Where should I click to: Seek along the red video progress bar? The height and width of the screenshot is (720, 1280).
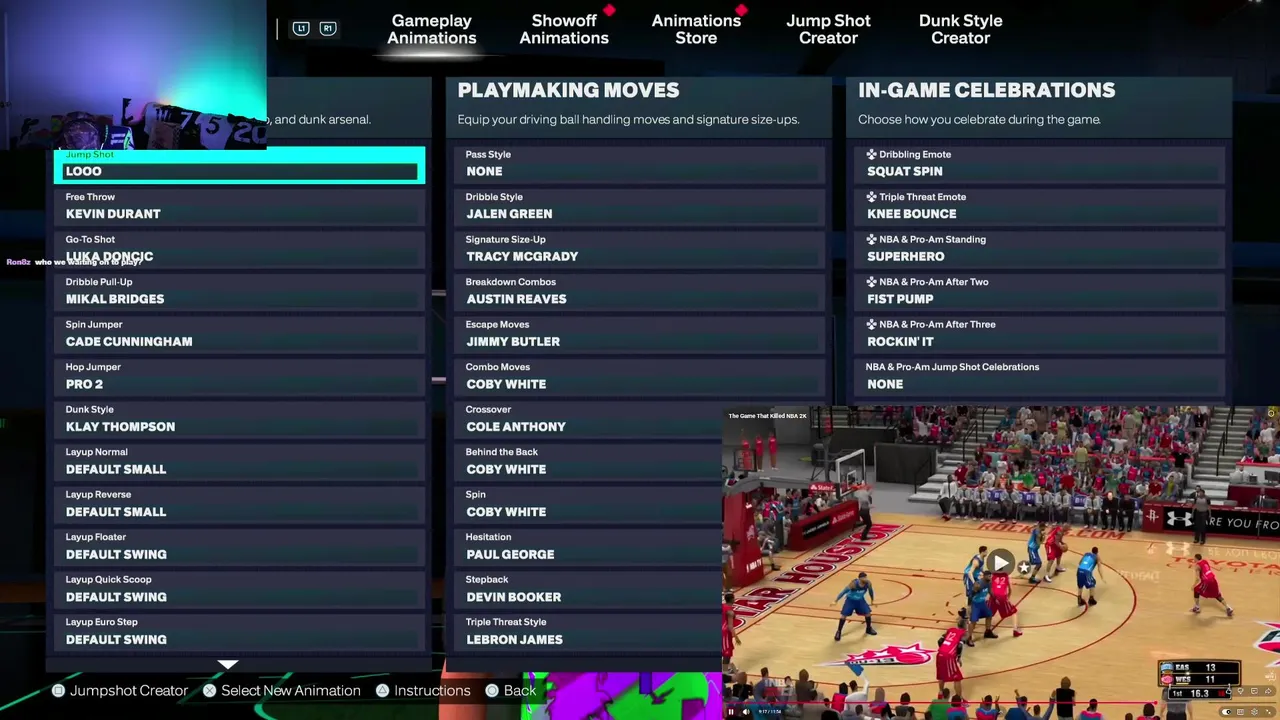[x=940, y=702]
